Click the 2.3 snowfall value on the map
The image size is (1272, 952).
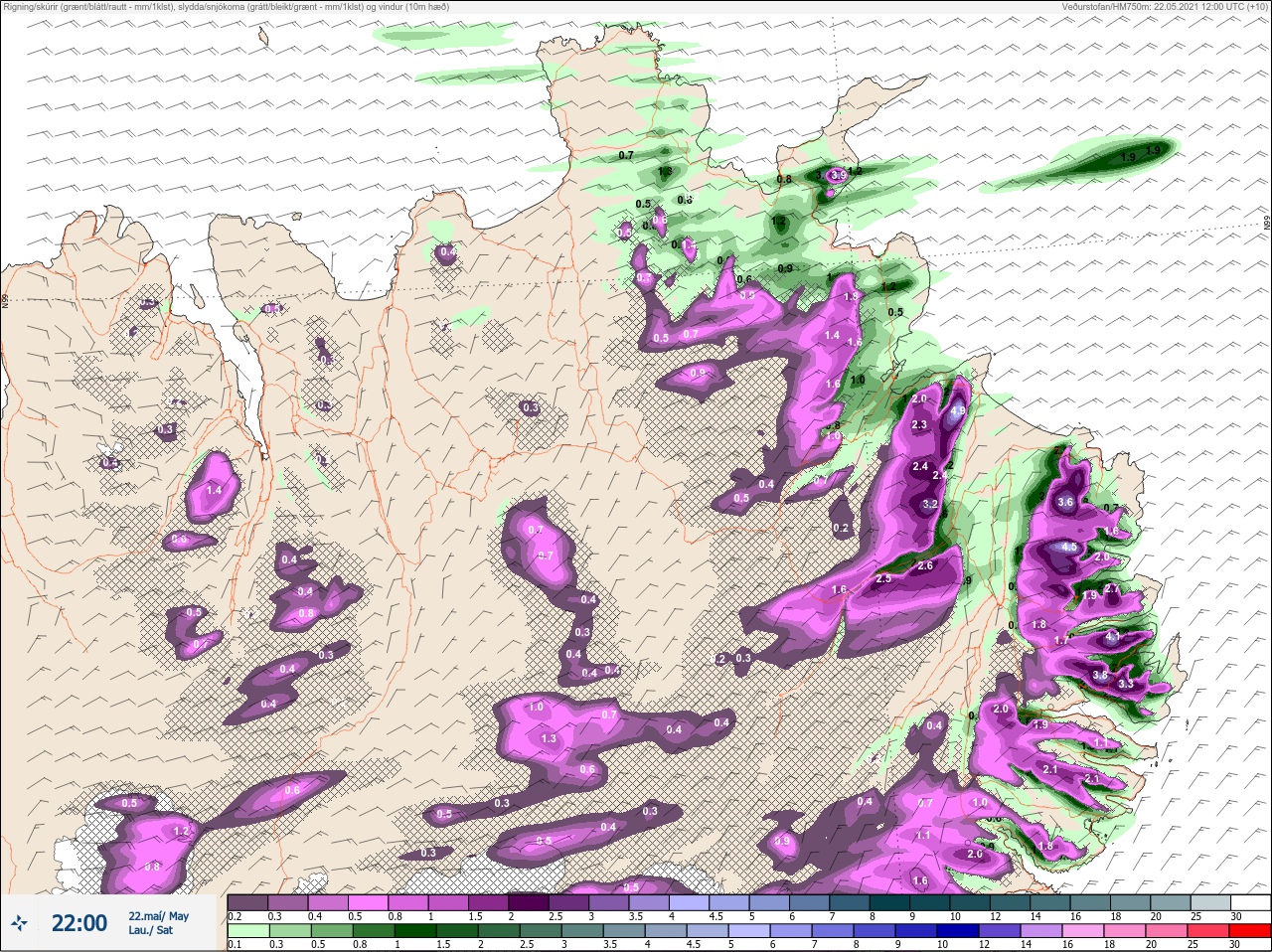(x=919, y=424)
